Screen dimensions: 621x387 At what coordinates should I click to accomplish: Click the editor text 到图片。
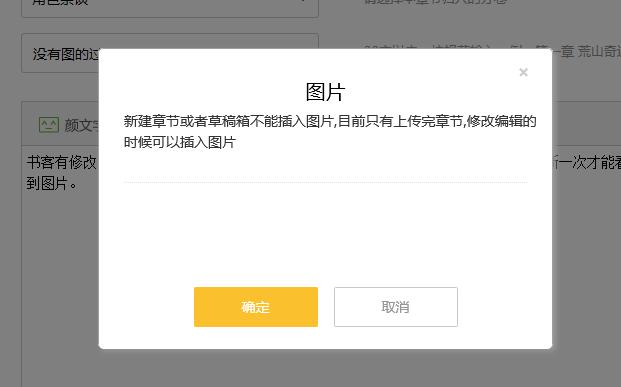(x=51, y=183)
